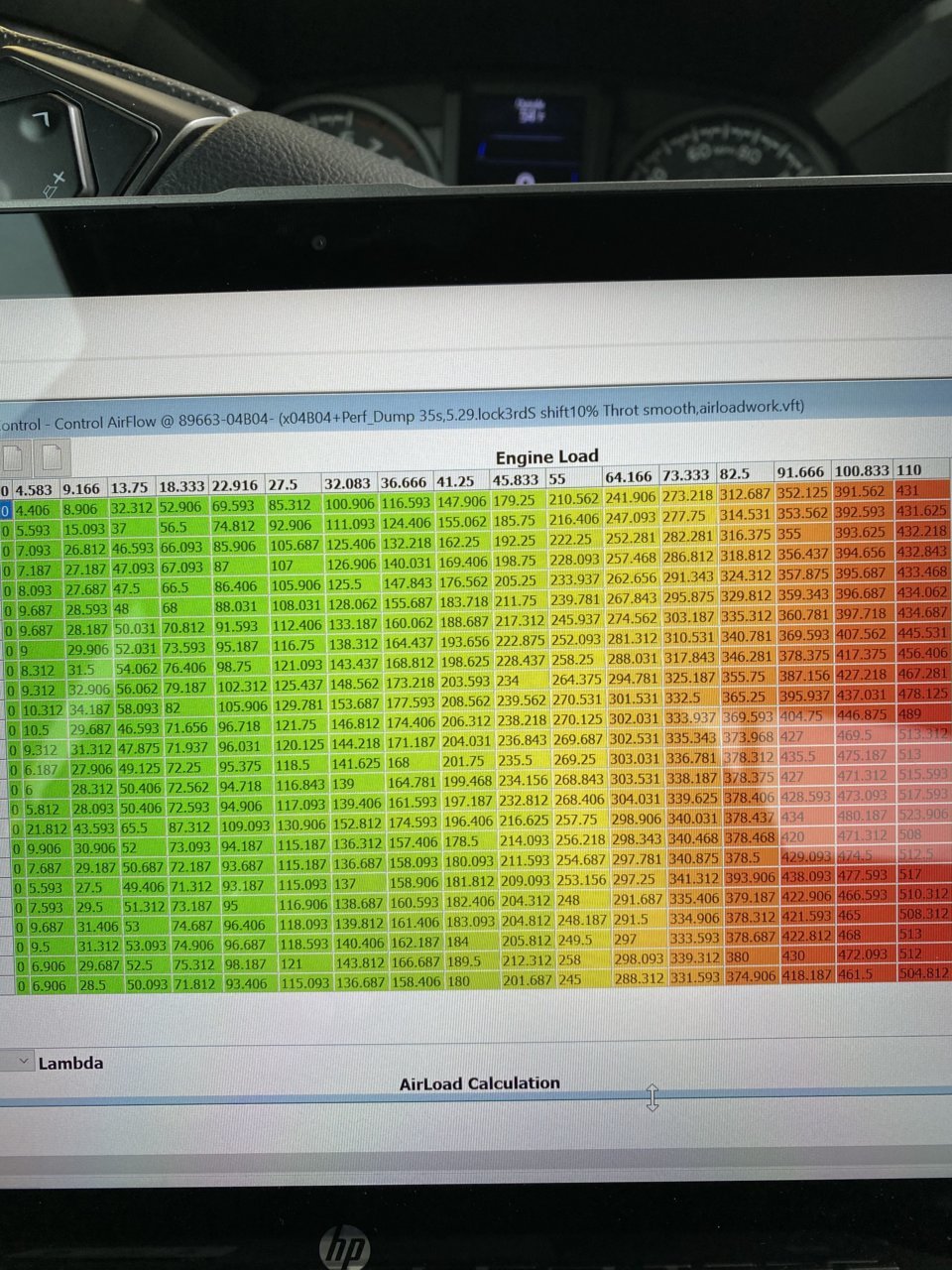
Task: Select the 110 column header
Action: (x=922, y=469)
